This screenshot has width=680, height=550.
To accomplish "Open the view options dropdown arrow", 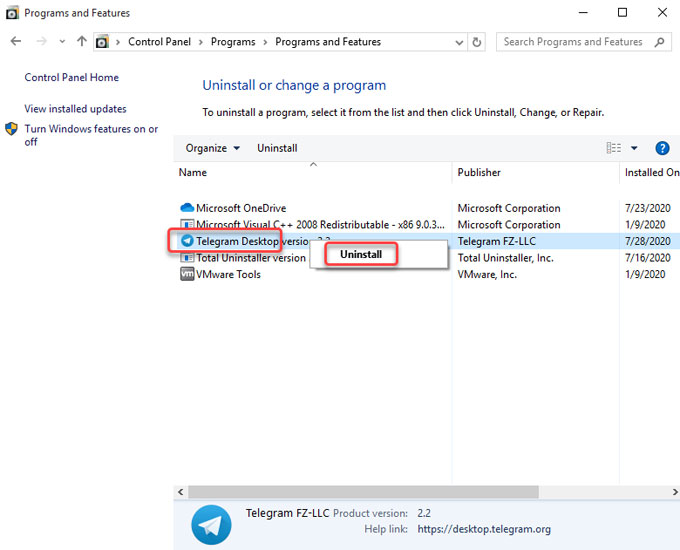I will pos(634,148).
